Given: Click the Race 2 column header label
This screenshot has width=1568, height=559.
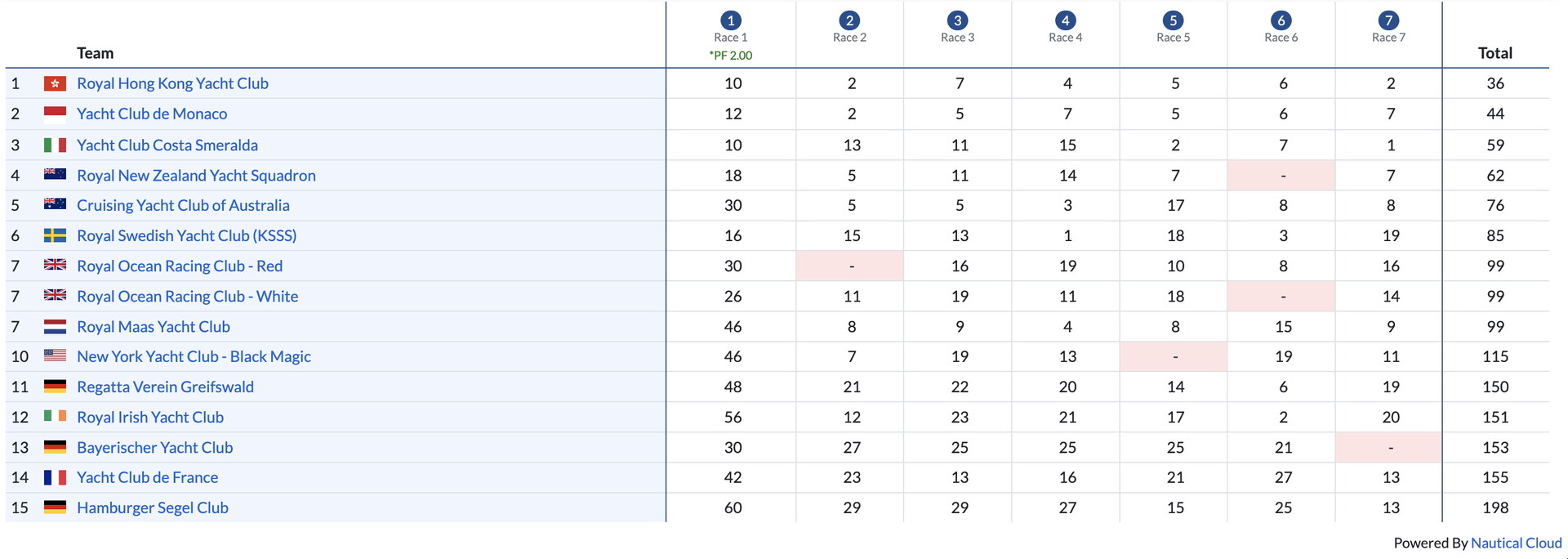Looking at the screenshot, I should [x=849, y=38].
